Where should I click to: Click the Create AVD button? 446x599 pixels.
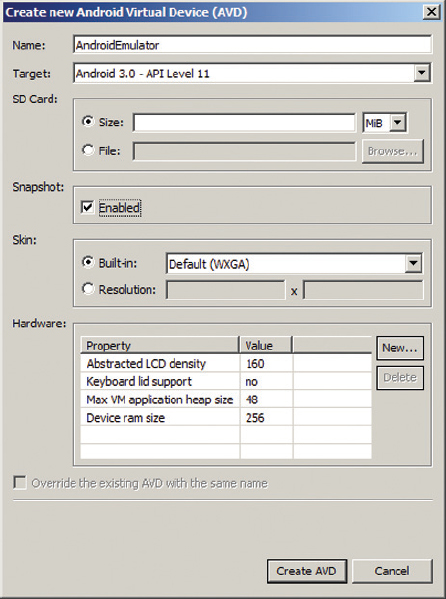(307, 571)
